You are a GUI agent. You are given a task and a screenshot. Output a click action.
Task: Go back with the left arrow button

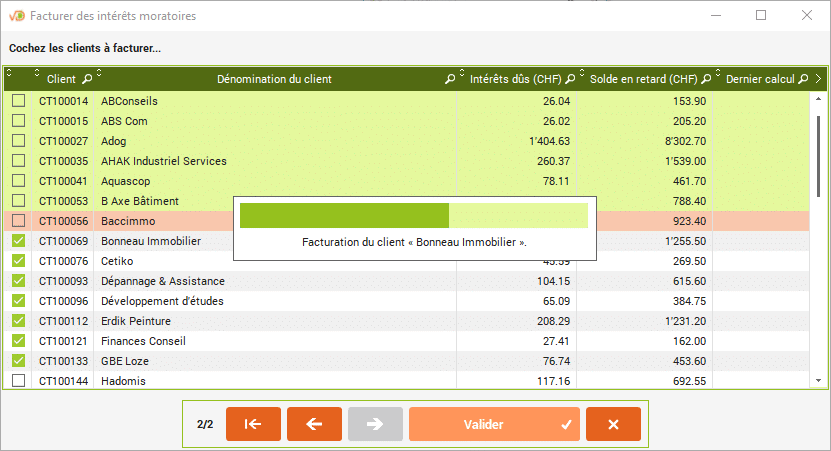click(314, 424)
